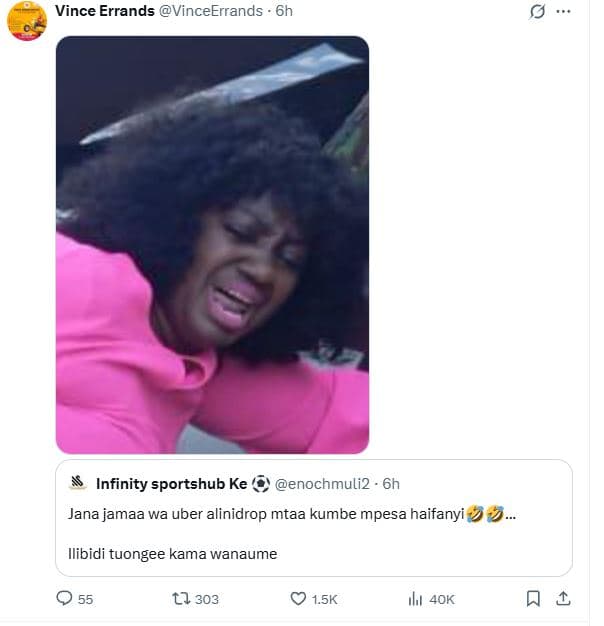Screen dimensions: 604x626
Task: Click Vince Errands profile avatar
Action: [27, 21]
